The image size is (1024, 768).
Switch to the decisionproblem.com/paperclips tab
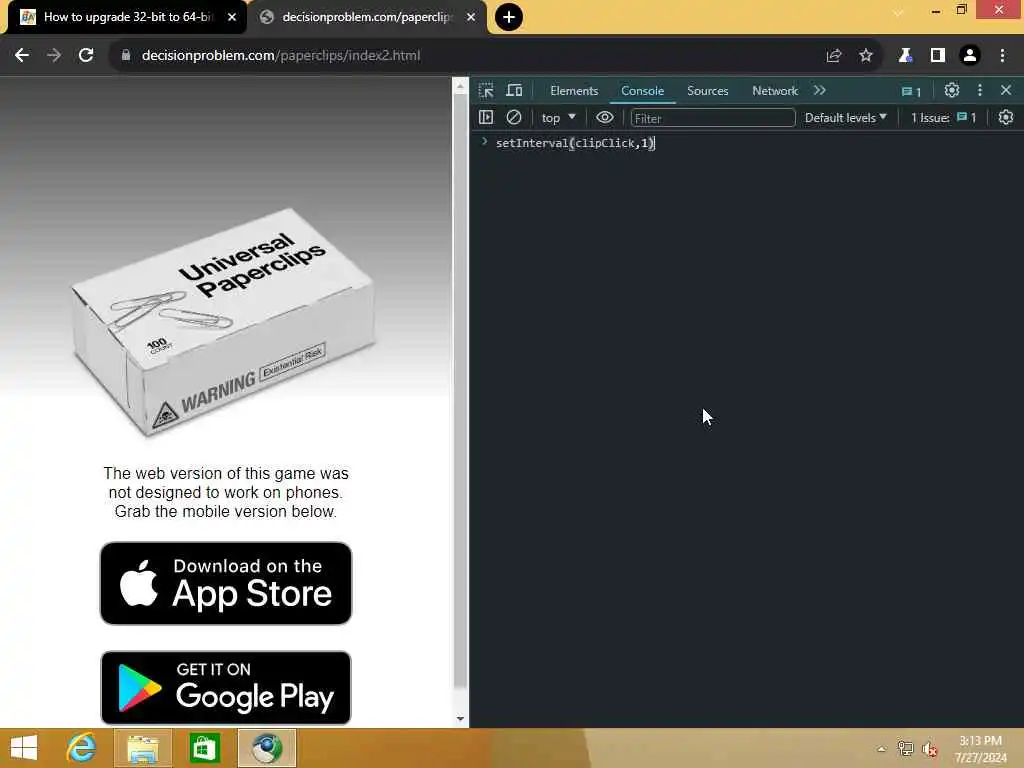(367, 17)
